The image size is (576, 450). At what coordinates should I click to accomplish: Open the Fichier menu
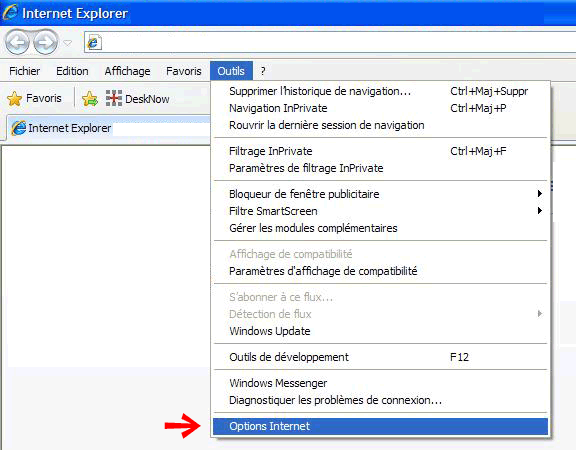pyautogui.click(x=25, y=71)
